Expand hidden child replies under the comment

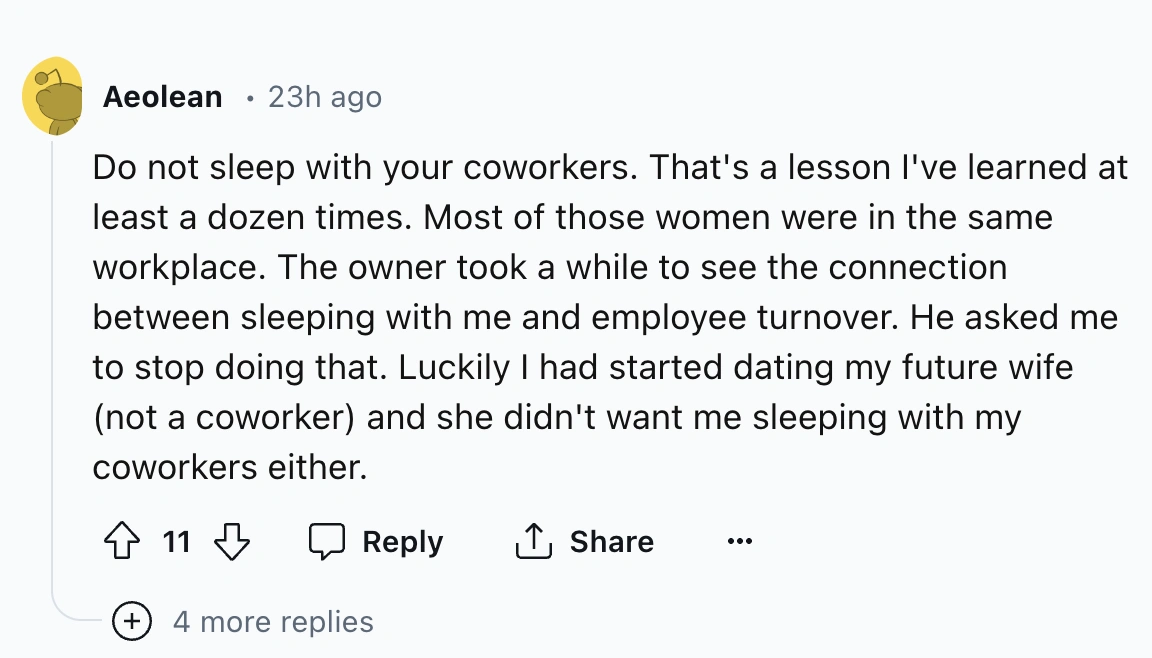(x=130, y=621)
